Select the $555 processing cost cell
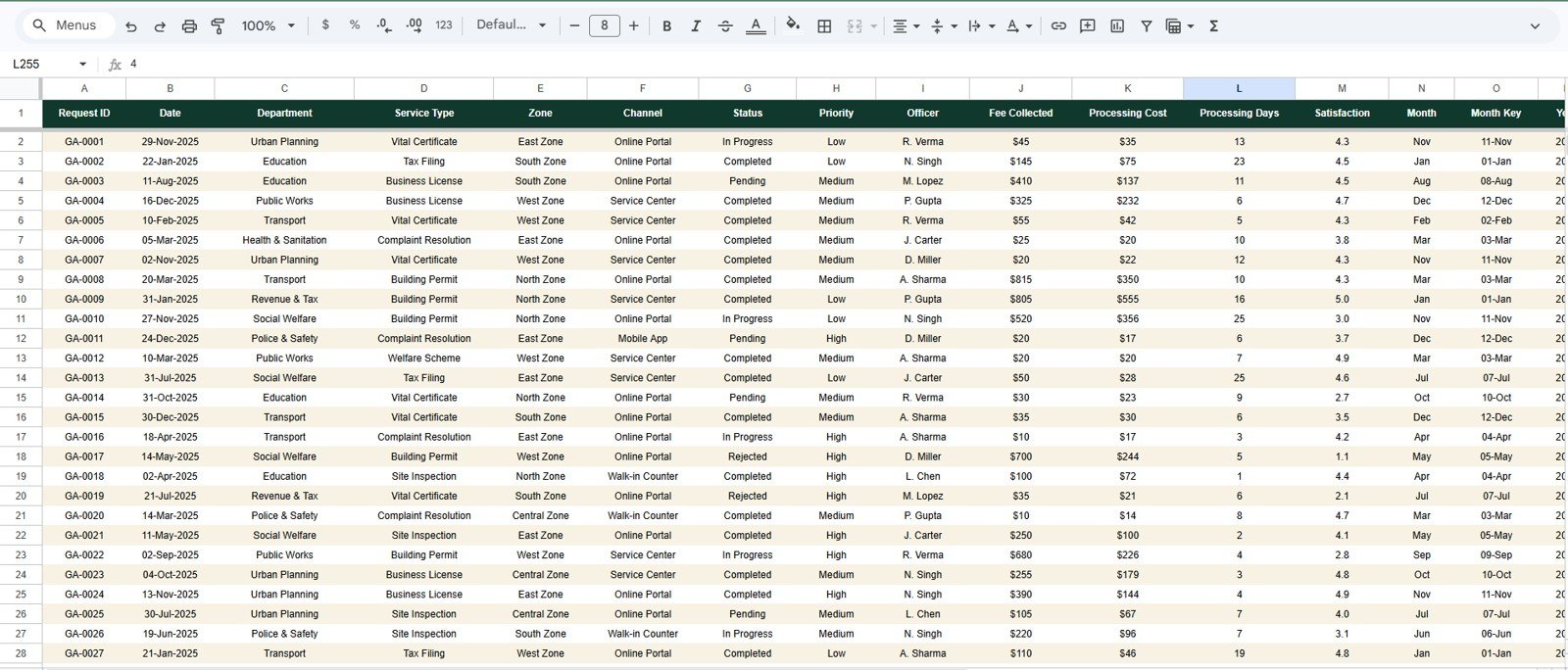The width and height of the screenshot is (1568, 670). 1127,299
